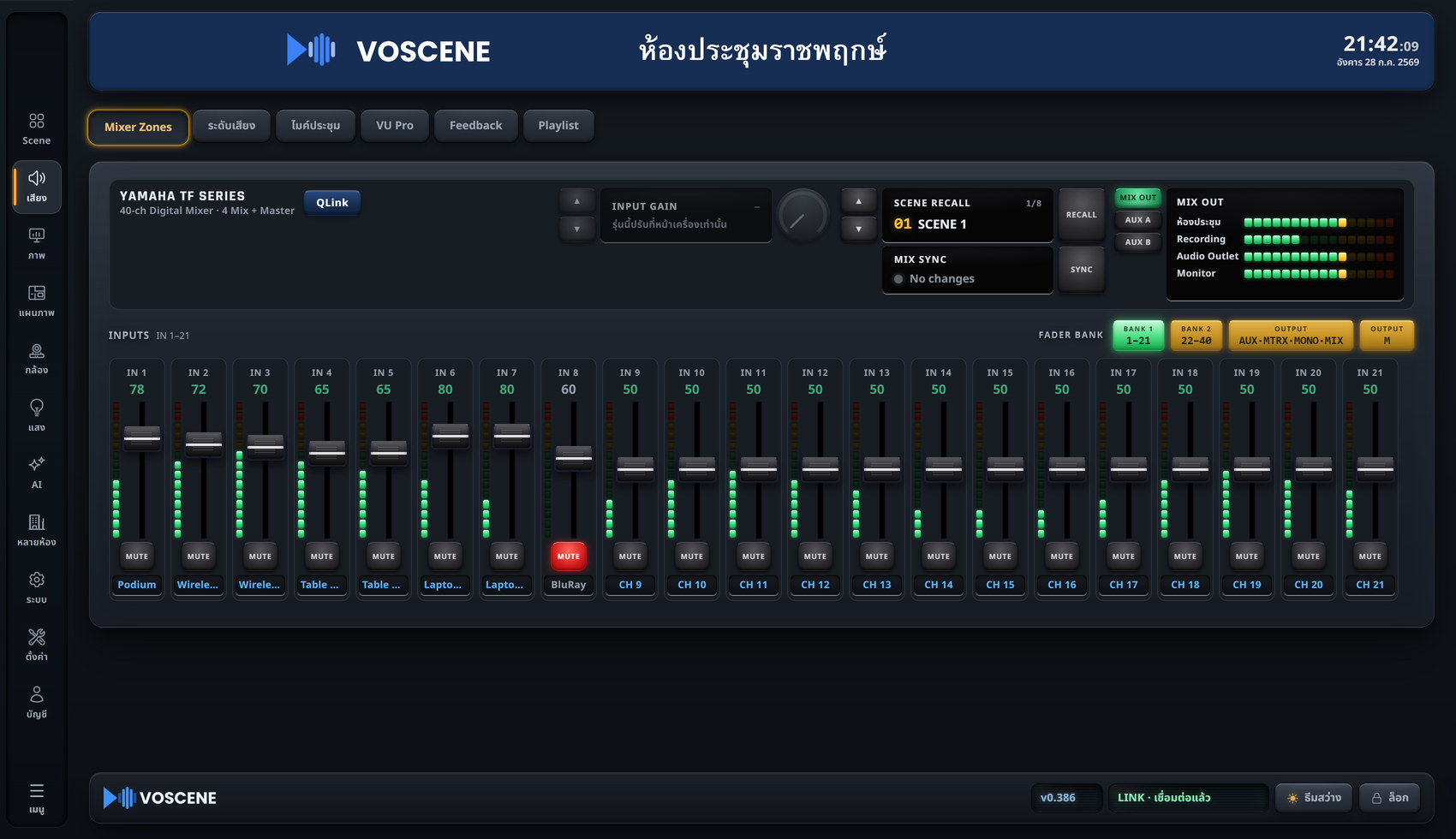Click the IN 3 level value 70
The height and width of the screenshot is (839, 1456).
tap(260, 390)
